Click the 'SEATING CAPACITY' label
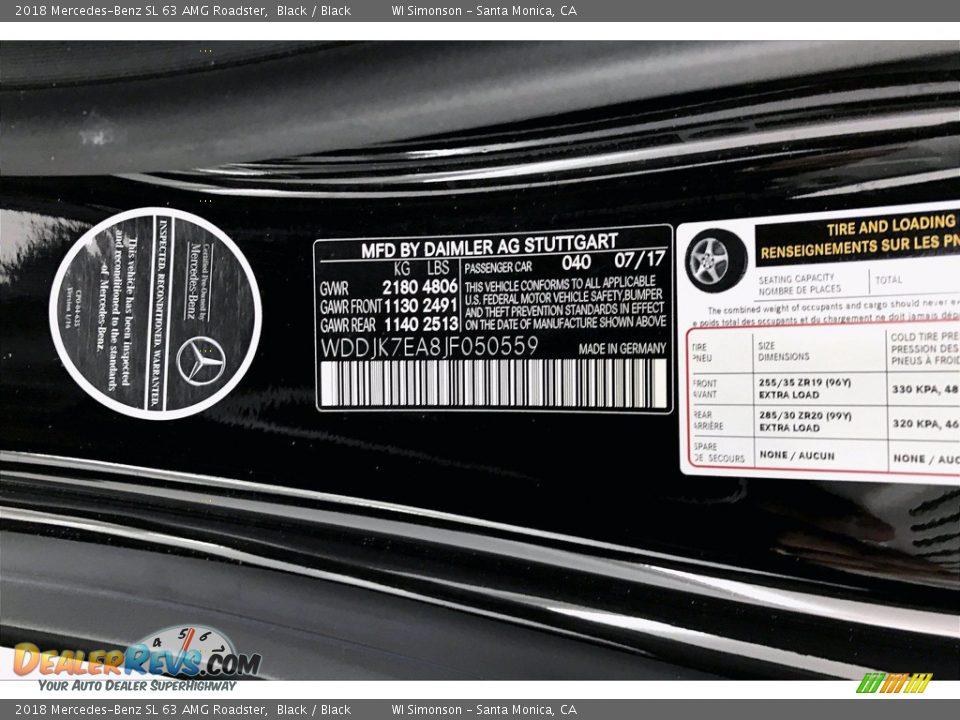This screenshot has height=720, width=960. tap(796, 279)
